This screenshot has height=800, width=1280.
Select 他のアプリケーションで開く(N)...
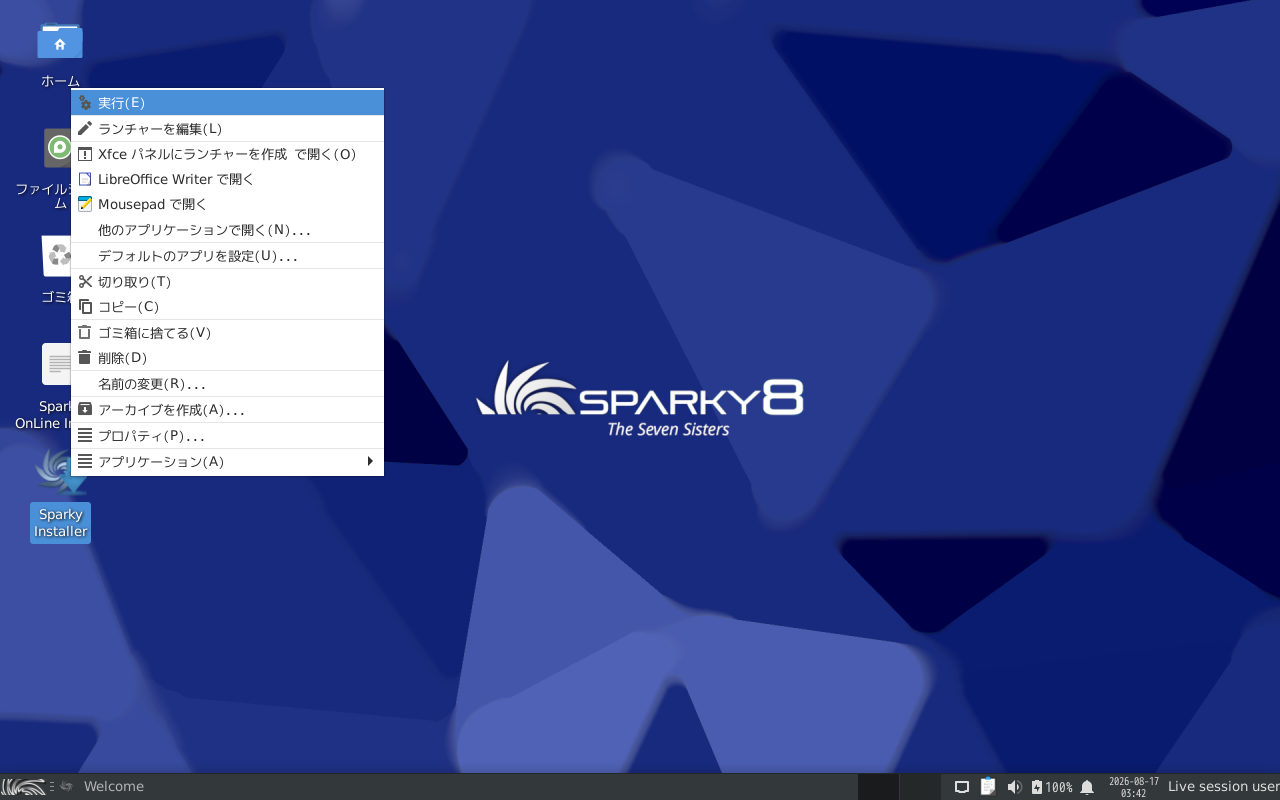227,230
